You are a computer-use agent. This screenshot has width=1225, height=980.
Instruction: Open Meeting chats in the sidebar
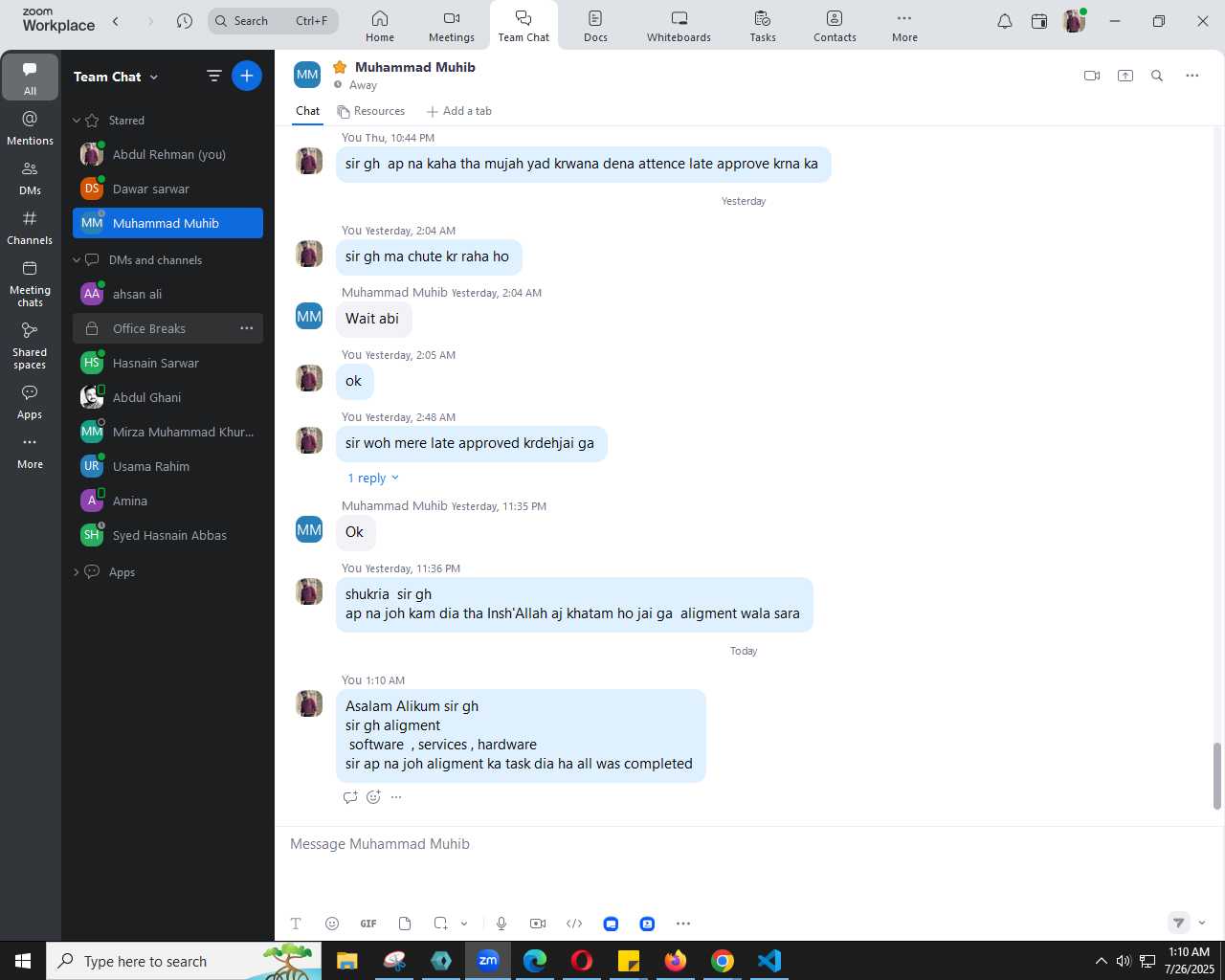tap(30, 283)
